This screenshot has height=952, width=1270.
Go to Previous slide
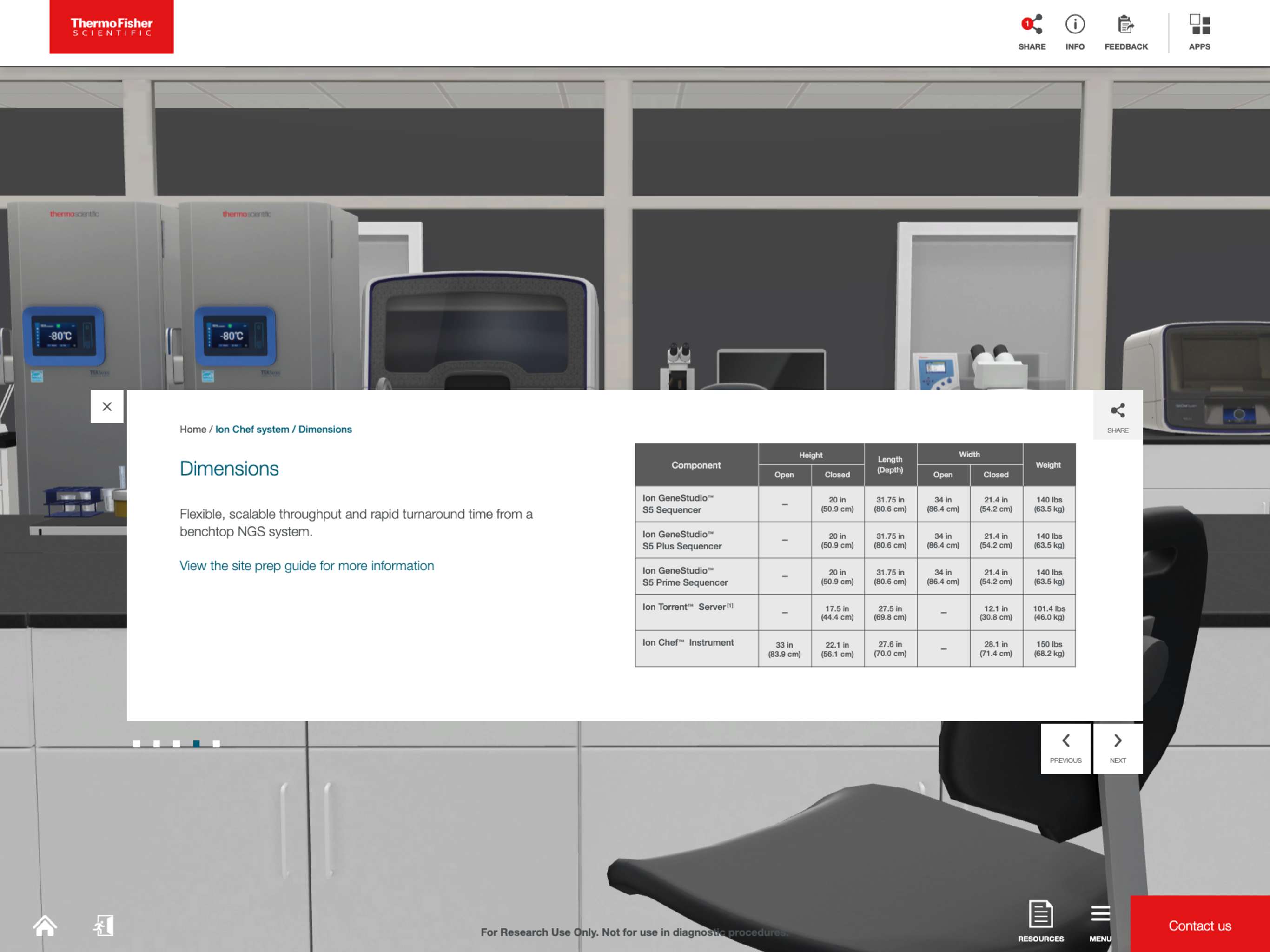coord(1065,748)
